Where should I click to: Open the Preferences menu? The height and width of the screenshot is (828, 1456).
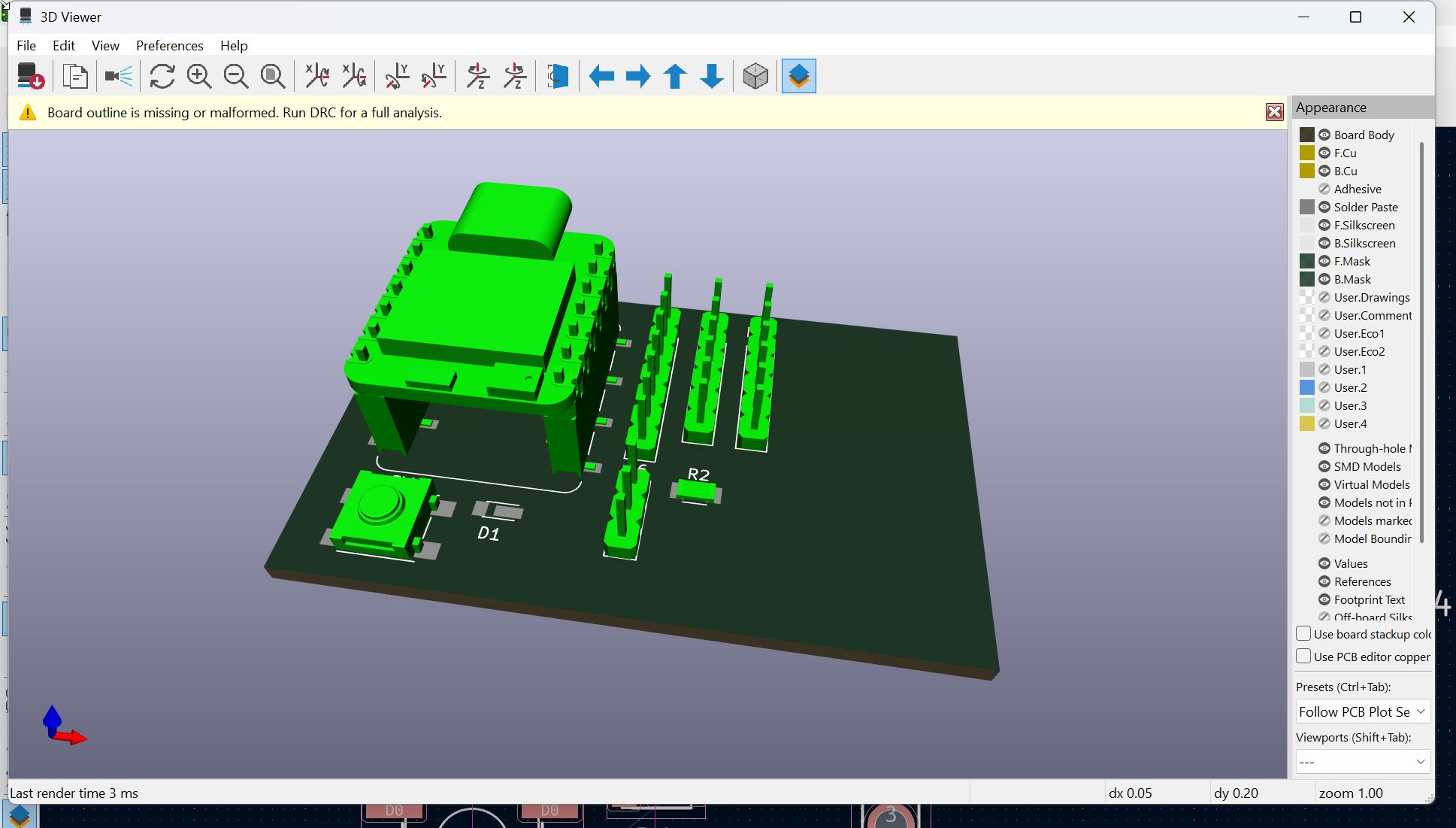[169, 45]
